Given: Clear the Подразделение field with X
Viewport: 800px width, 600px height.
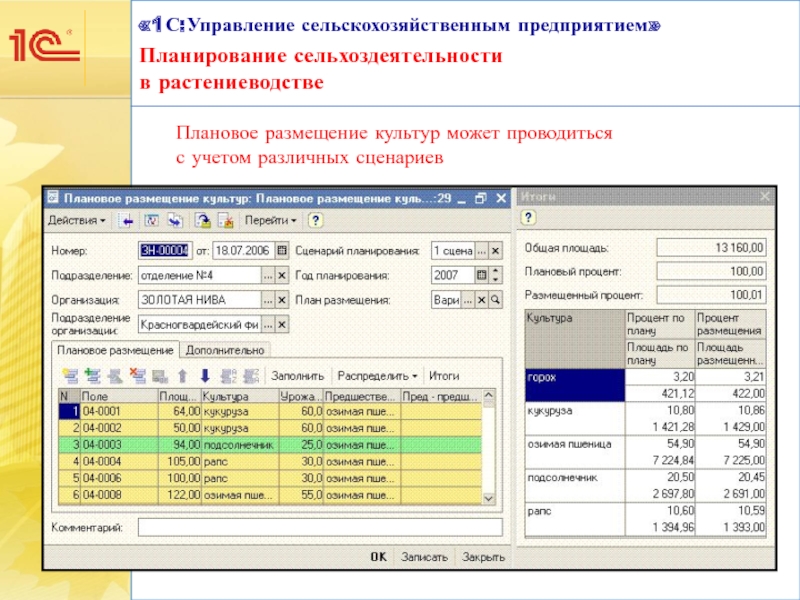Looking at the screenshot, I should click(x=282, y=276).
